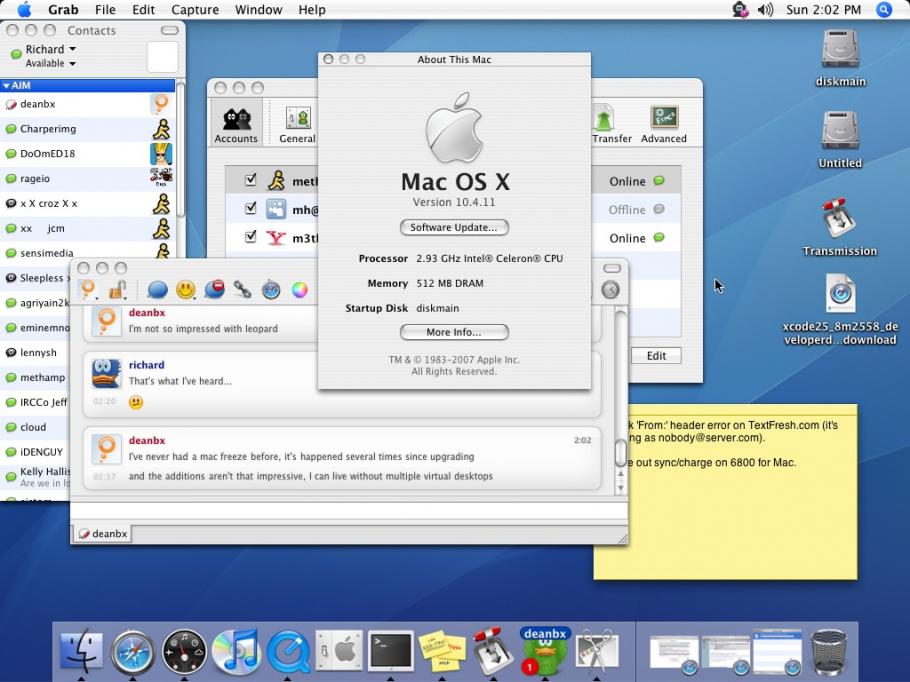The height and width of the screenshot is (682, 910).
Task: Click the Adium status icon in menu bar
Action: (740, 10)
